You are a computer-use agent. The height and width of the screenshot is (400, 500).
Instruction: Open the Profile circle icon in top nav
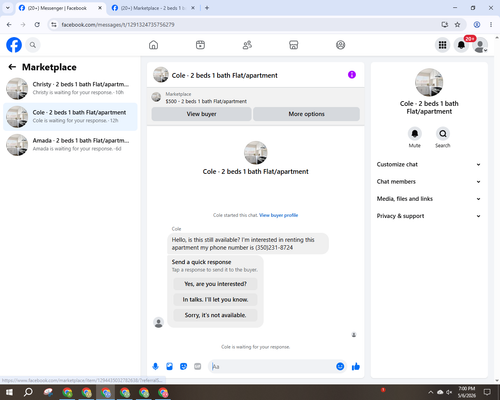[x=340, y=45]
